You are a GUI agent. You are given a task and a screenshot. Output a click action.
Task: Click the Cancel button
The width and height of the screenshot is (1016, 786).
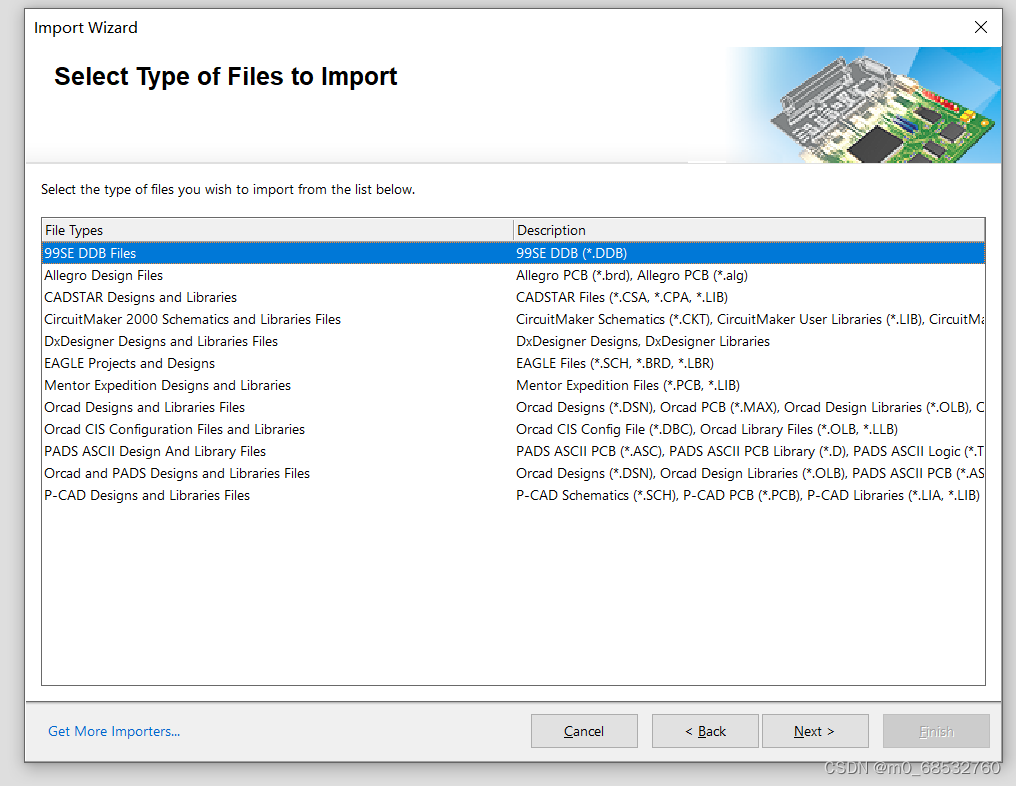click(584, 731)
